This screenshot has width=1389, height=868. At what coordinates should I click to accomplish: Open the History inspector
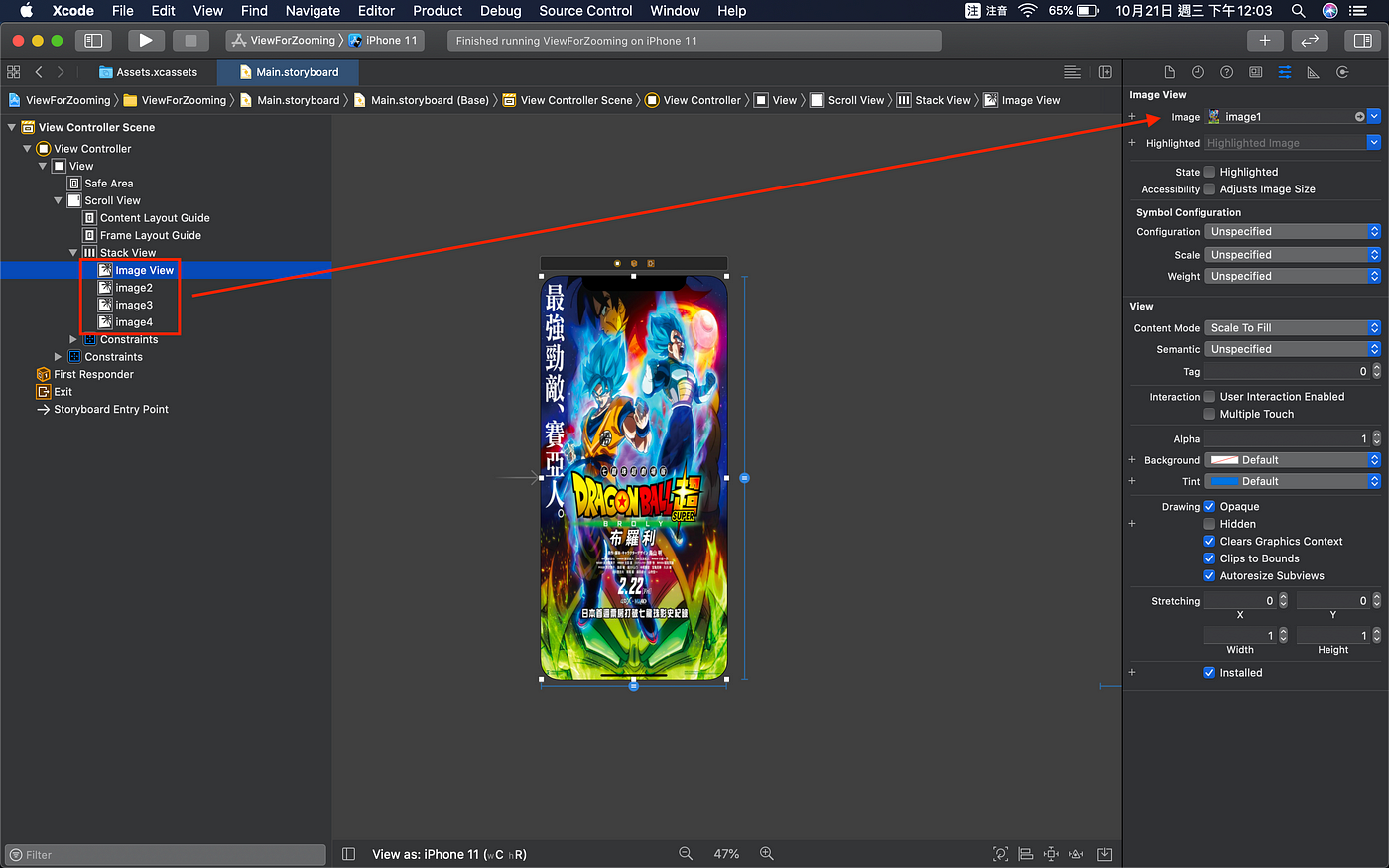point(1198,72)
